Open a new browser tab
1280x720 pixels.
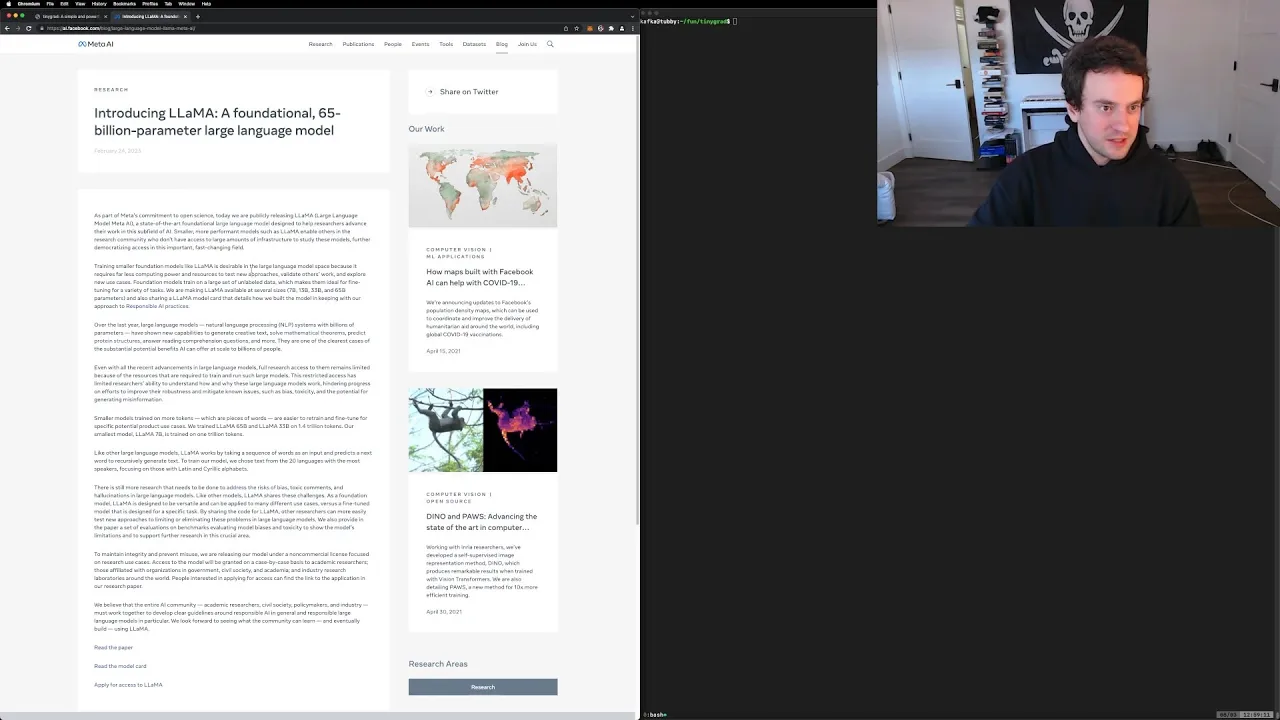198,16
